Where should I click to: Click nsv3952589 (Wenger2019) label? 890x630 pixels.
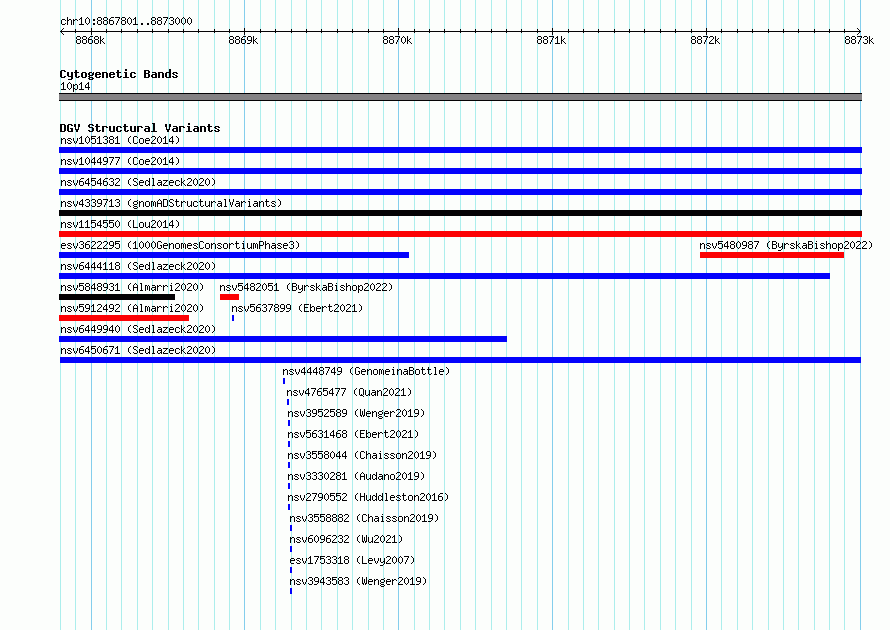pyautogui.click(x=356, y=413)
